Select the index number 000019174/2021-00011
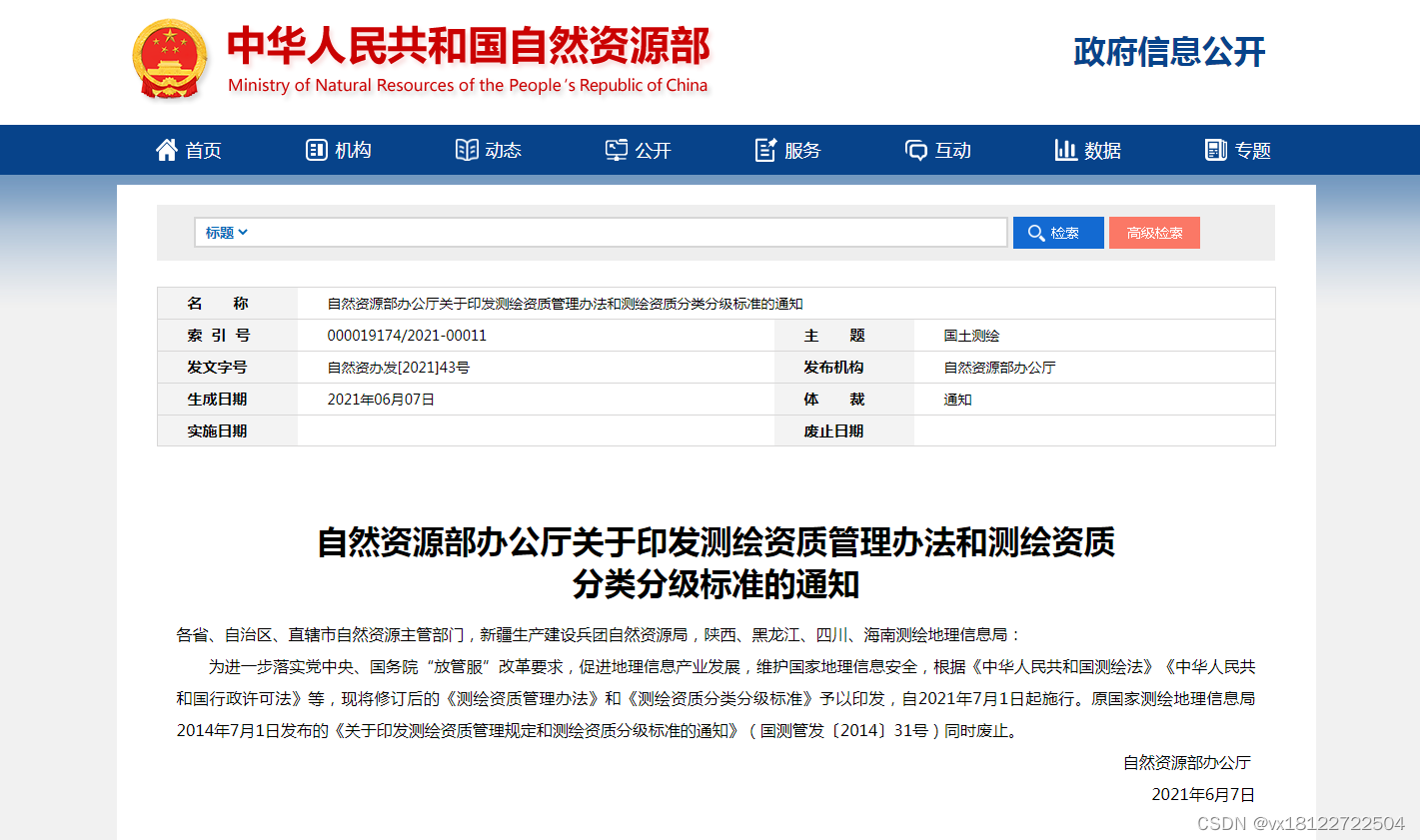This screenshot has height=840, width=1420. tap(407, 336)
